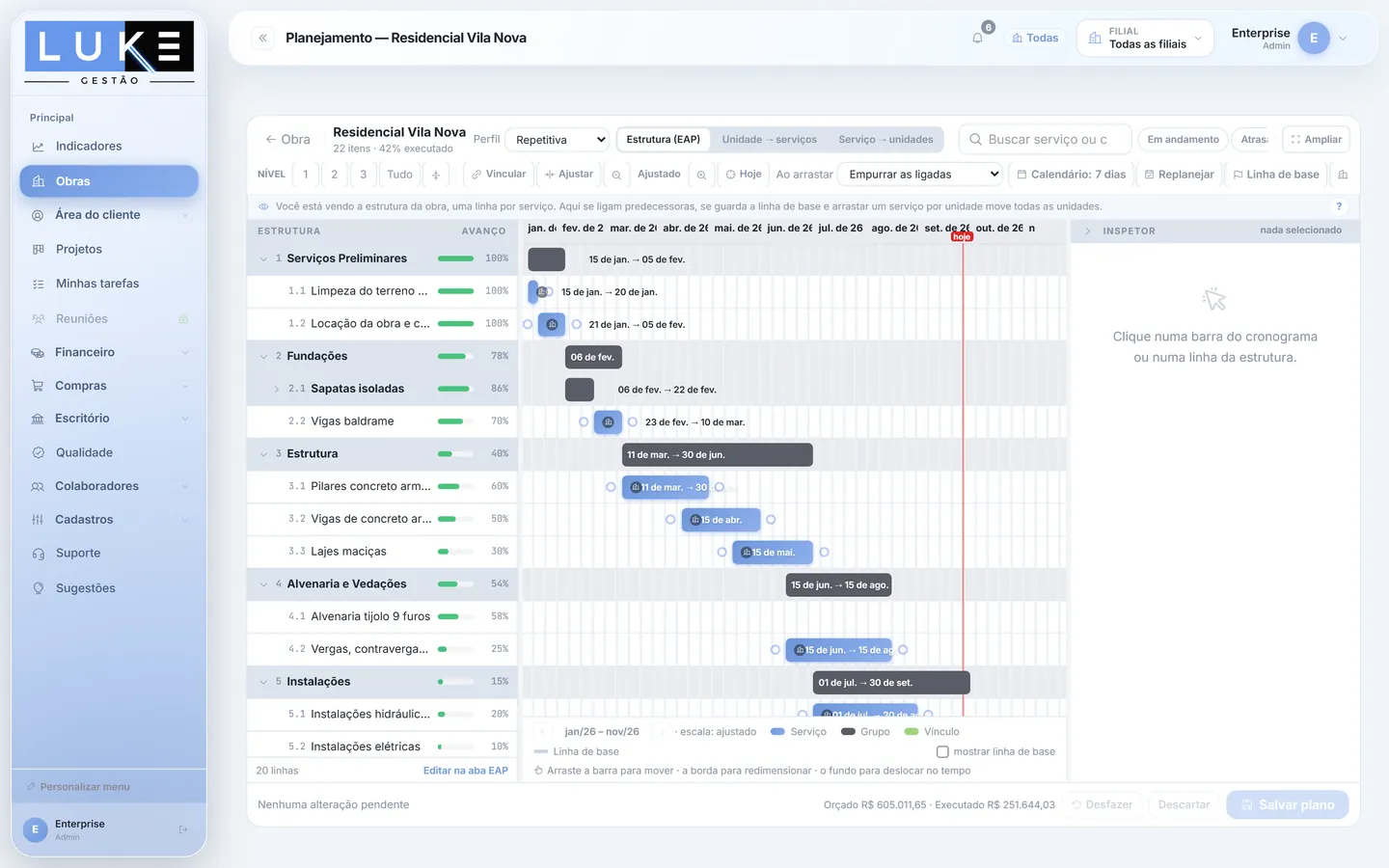Go to the previous timeline period
Viewport: 1389px width, 868px height.
[x=544, y=732]
